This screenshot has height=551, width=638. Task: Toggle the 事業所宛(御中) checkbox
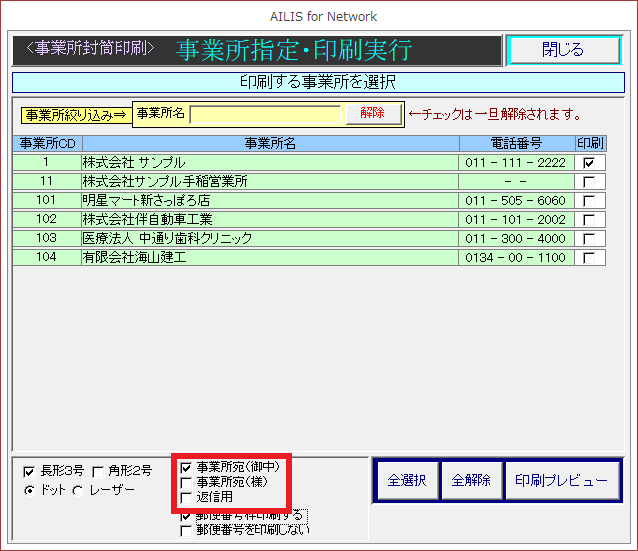pyautogui.click(x=186, y=467)
